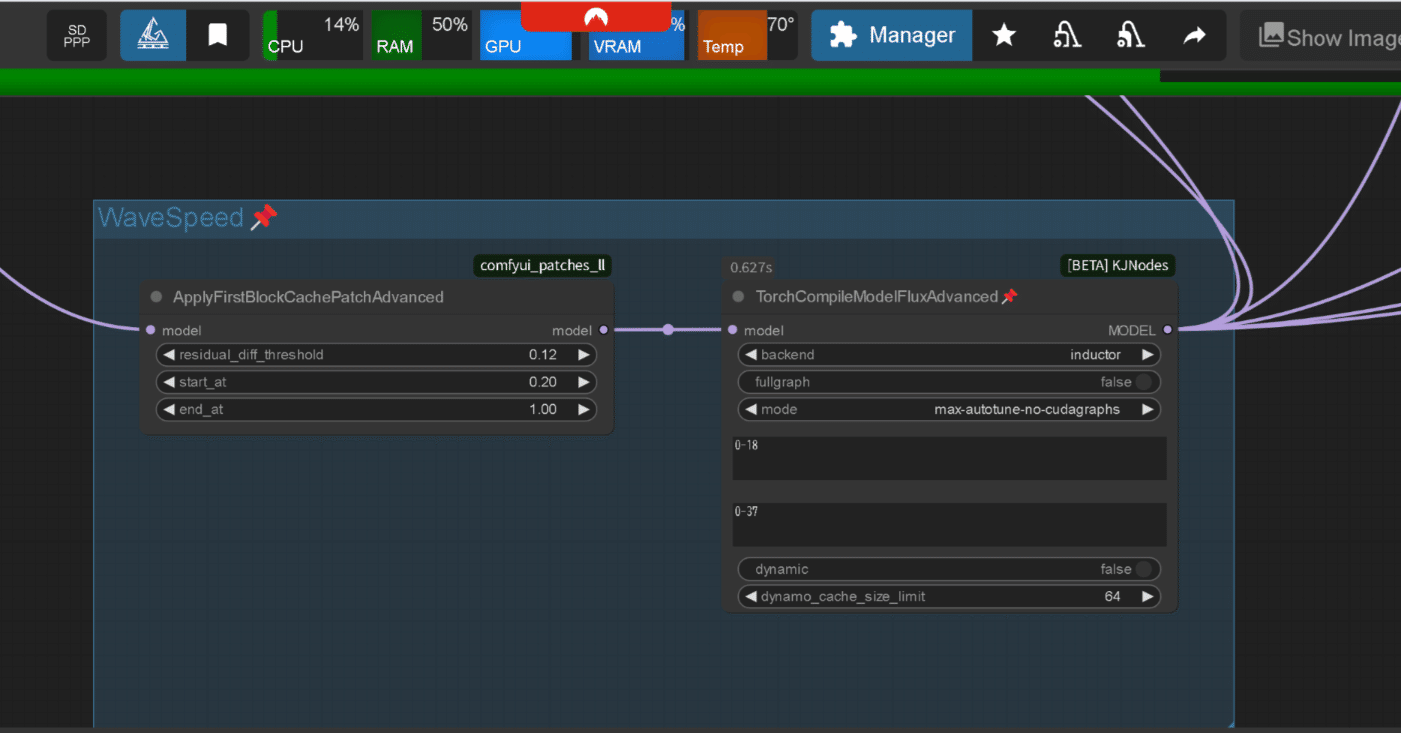Open the Manager menu button
The image size is (1401, 733).
[x=892, y=36]
